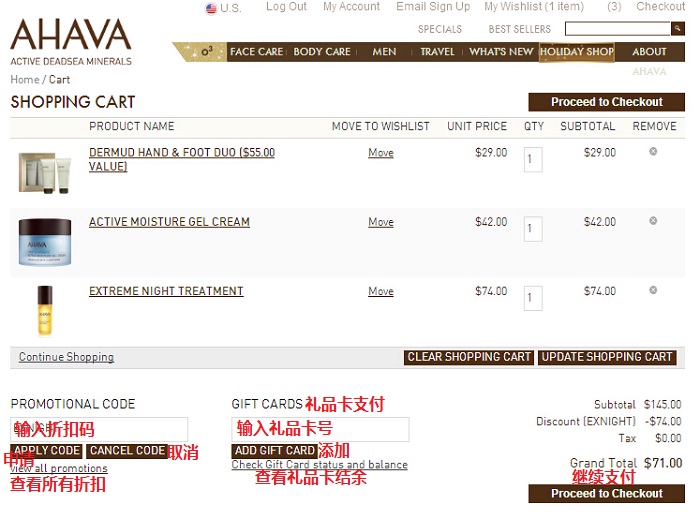Screen dimensions: 700x519
Task: Open My Account link
Action: tap(351, 7)
